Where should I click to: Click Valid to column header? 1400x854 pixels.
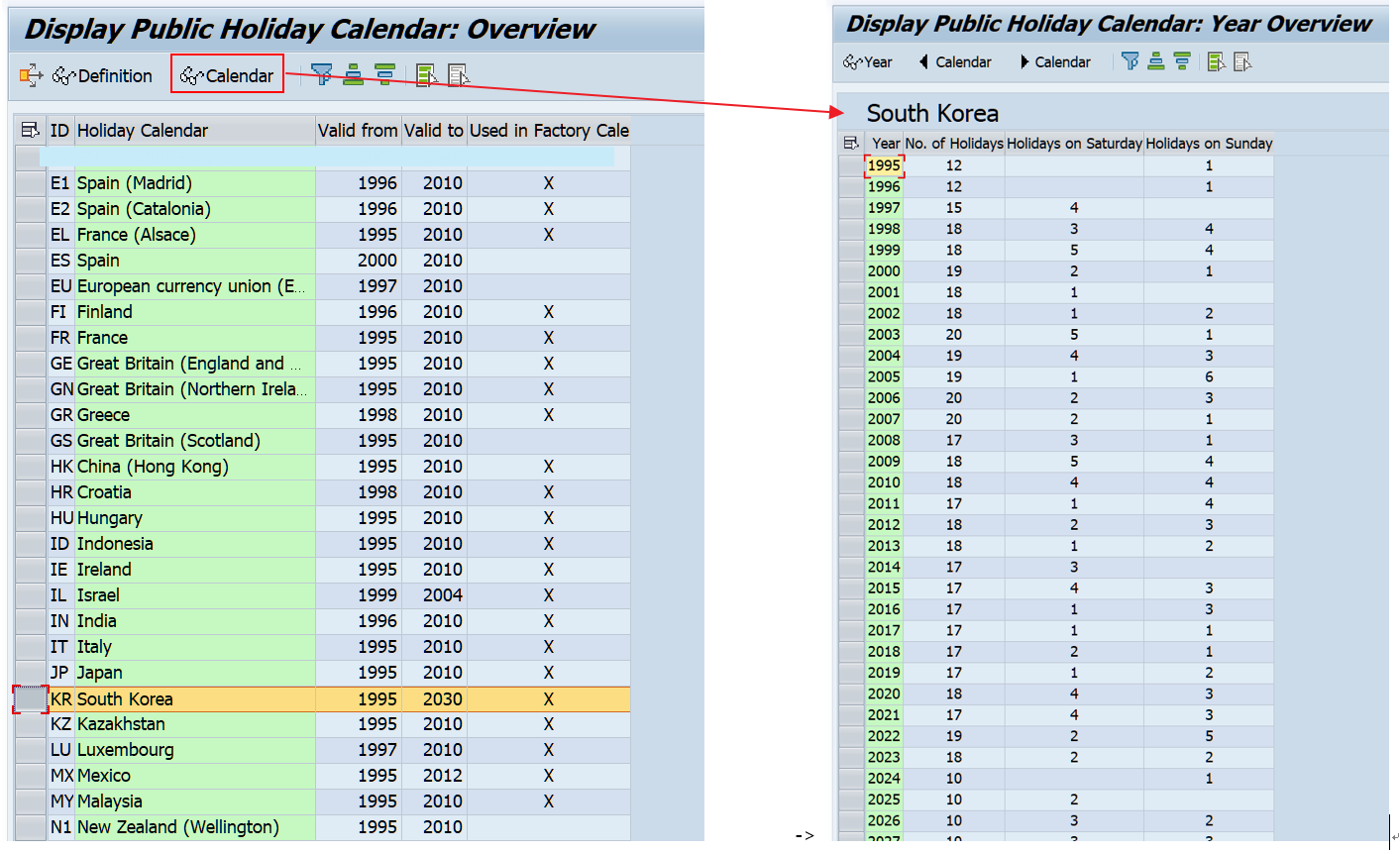434,130
